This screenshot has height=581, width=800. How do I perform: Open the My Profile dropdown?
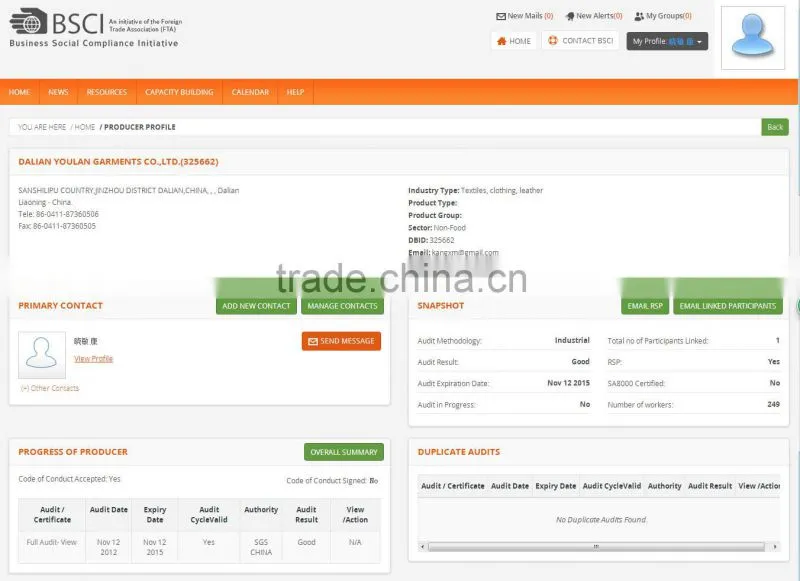667,41
